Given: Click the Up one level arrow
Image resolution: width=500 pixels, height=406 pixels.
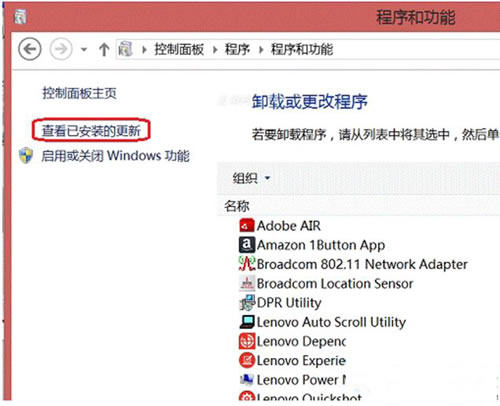Looking at the screenshot, I should 104,50.
